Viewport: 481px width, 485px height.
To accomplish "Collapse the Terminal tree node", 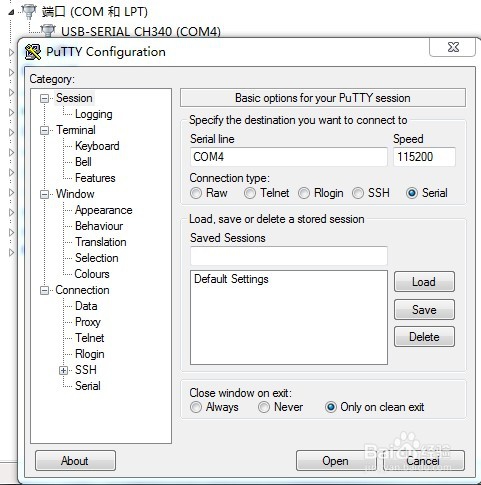I will pos(44,130).
